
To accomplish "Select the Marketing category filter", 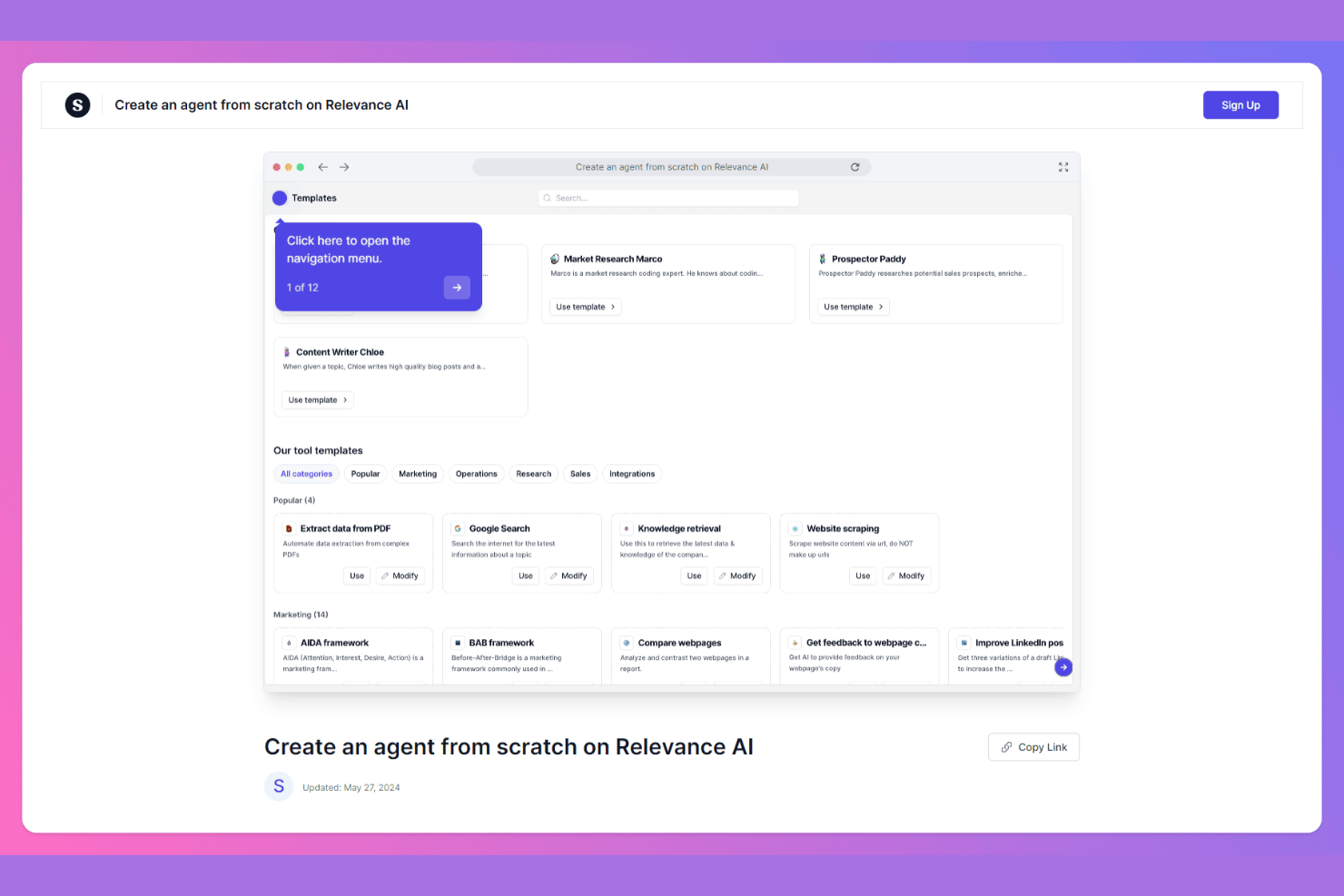I will [418, 474].
